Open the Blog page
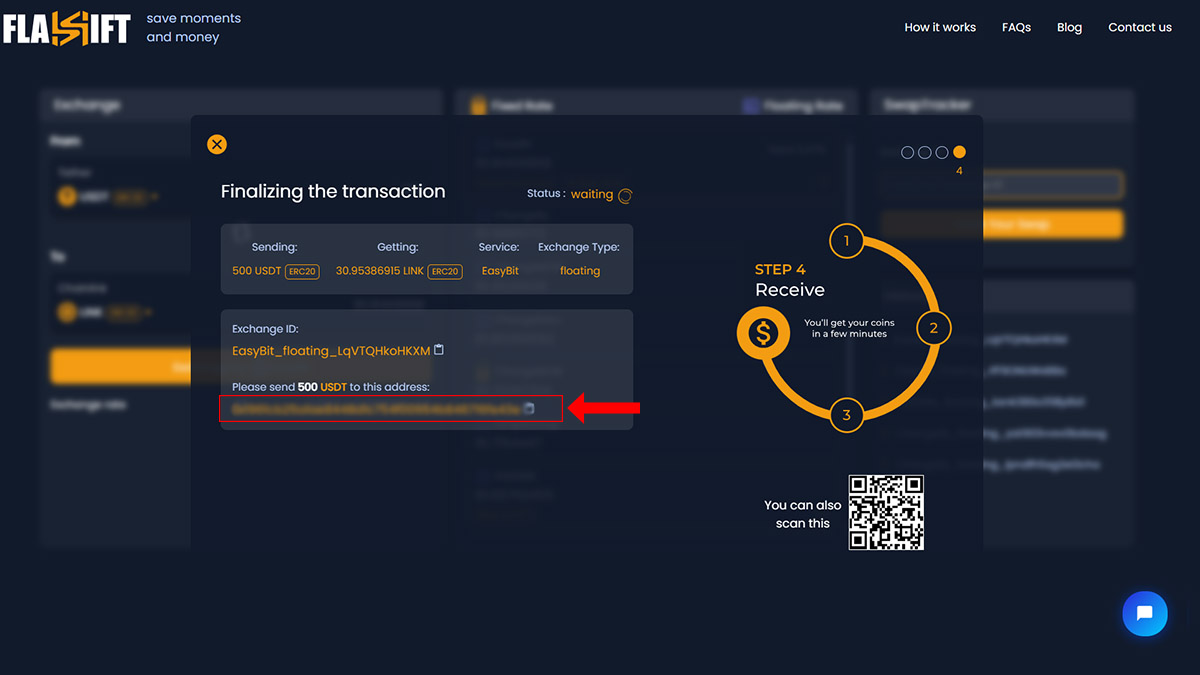1200x675 pixels. (x=1069, y=27)
